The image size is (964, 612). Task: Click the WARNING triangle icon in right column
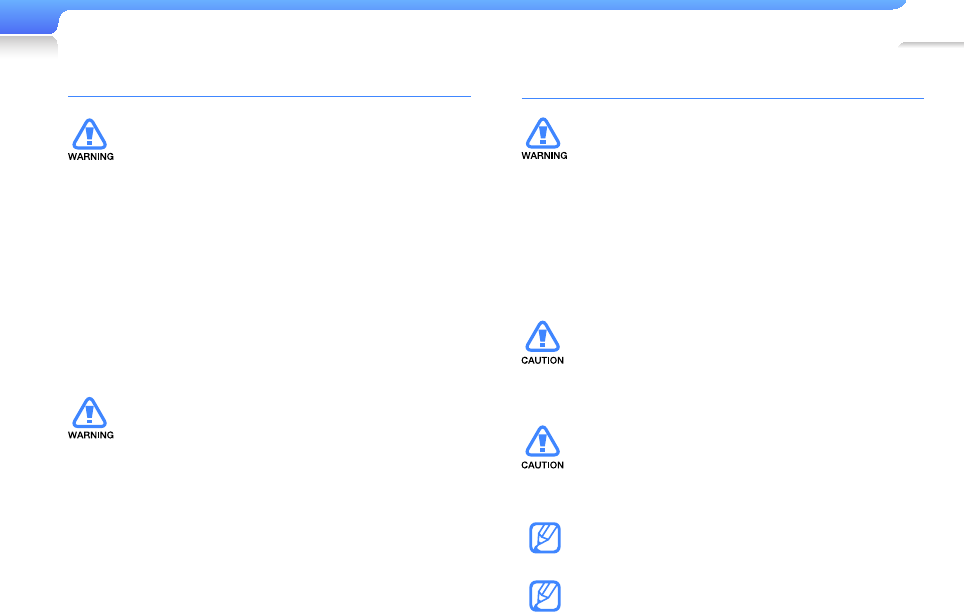[543, 133]
